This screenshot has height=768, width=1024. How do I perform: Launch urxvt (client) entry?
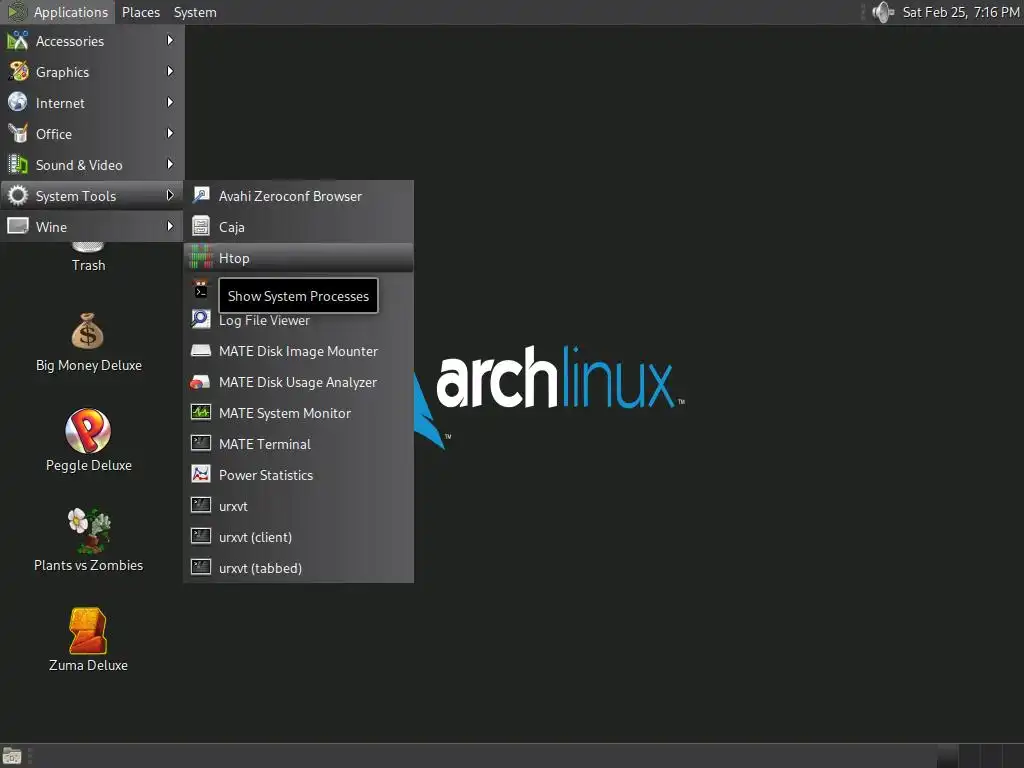tap(298, 537)
